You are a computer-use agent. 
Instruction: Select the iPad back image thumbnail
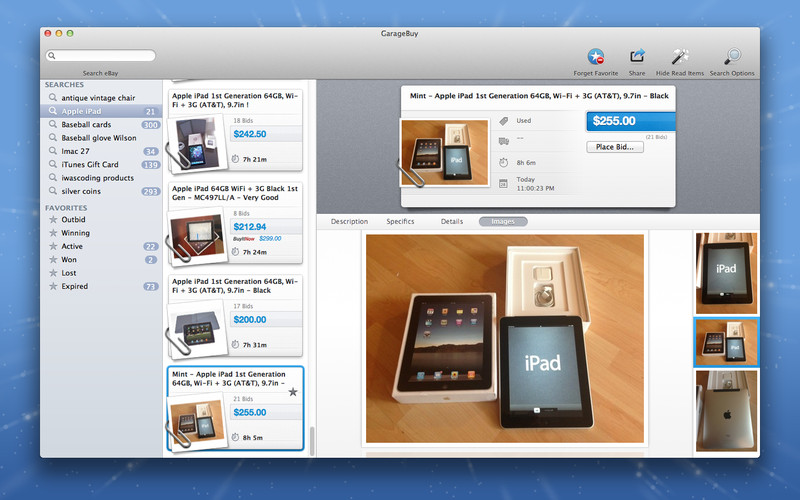(727, 411)
